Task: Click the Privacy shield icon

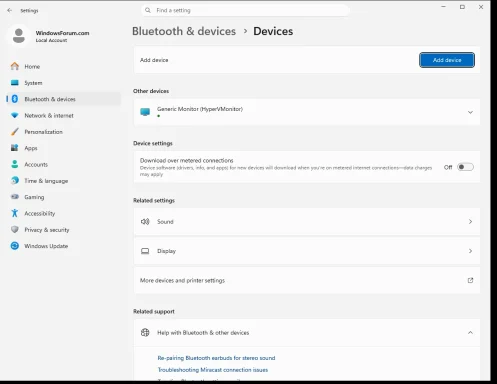Action: (15, 229)
